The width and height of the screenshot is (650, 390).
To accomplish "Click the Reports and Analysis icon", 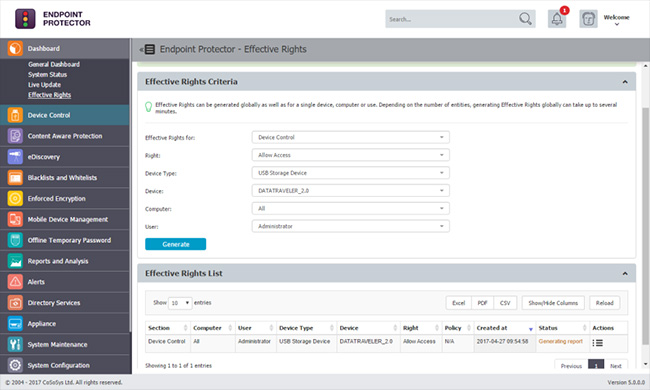I will (x=15, y=261).
